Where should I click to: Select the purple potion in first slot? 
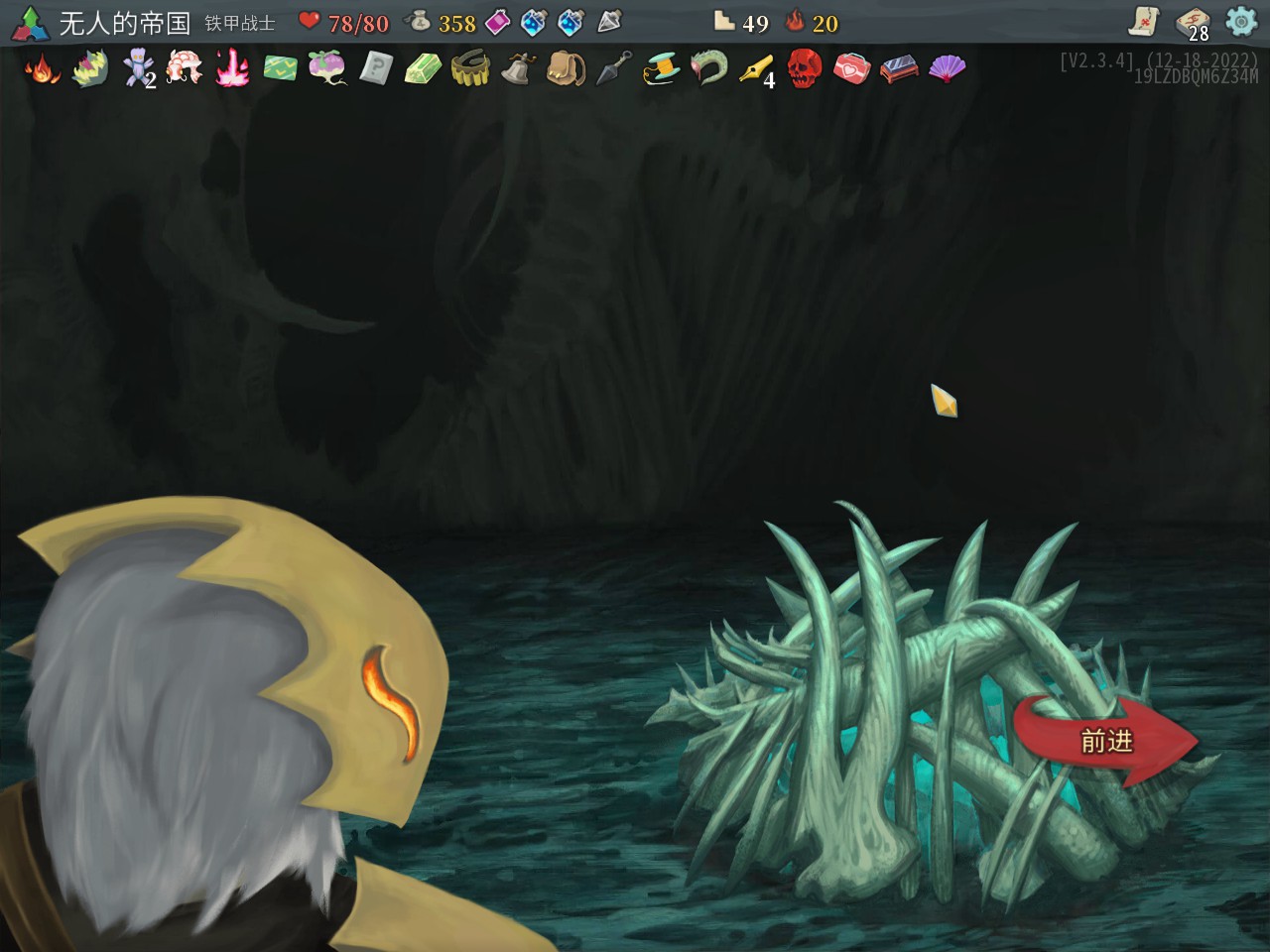(497, 21)
